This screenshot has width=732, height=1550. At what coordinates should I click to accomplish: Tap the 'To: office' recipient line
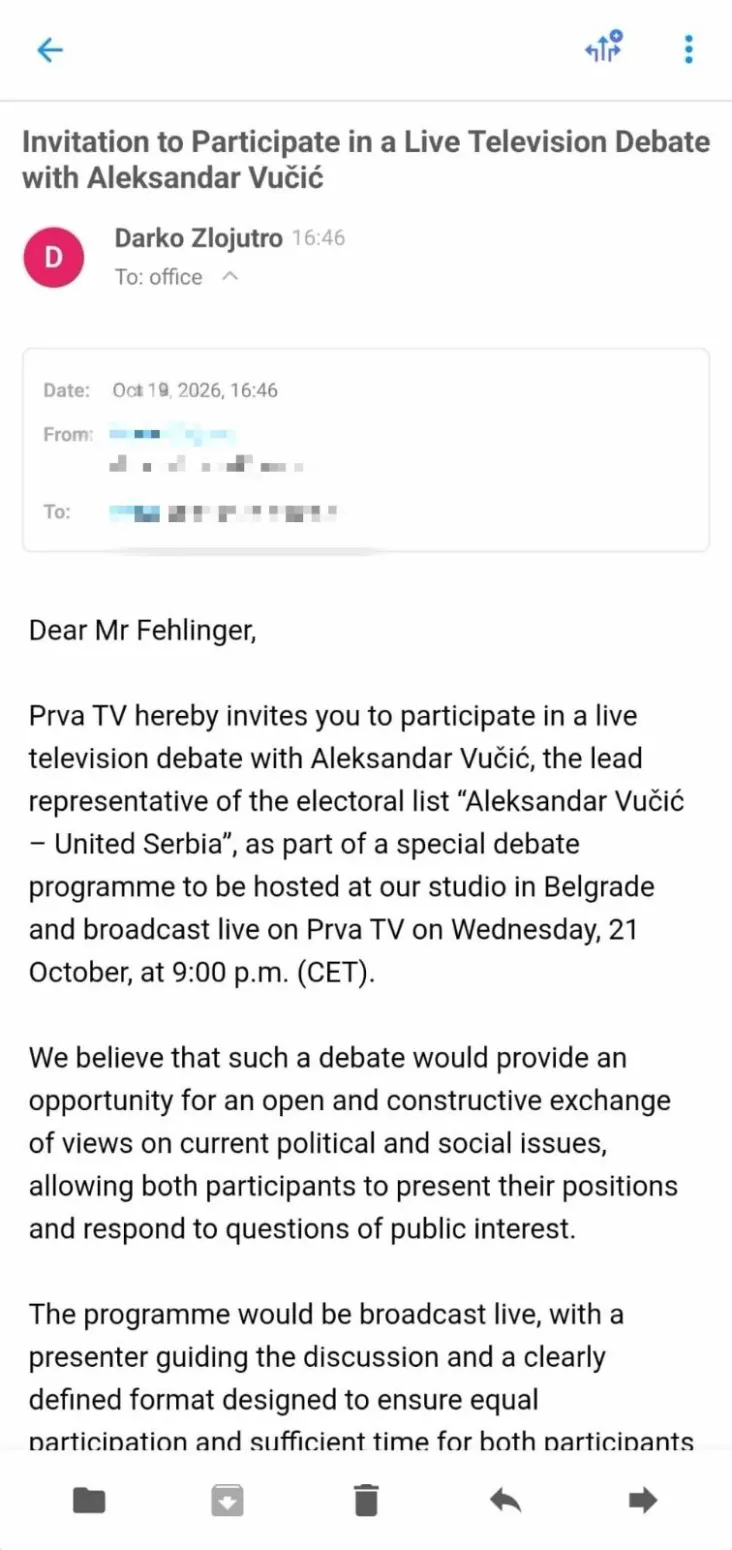pos(158,277)
